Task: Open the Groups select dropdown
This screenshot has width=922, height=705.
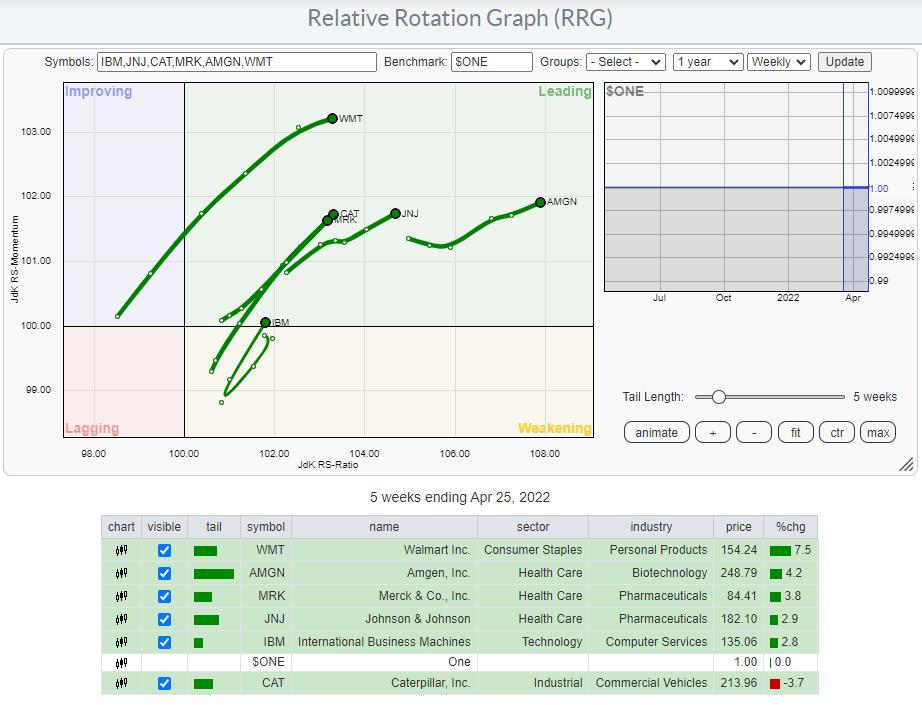Action: coord(626,62)
